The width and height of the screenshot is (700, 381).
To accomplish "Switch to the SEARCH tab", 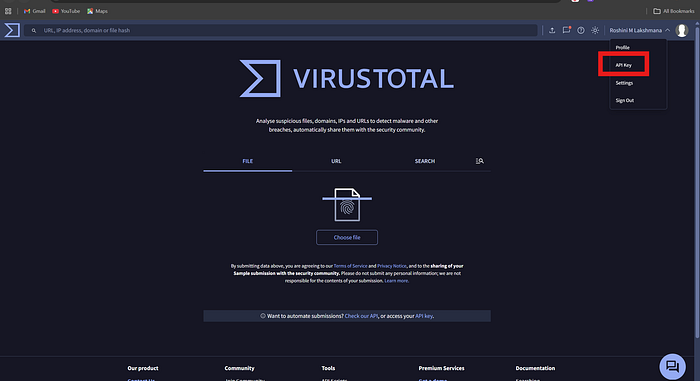I will click(425, 161).
